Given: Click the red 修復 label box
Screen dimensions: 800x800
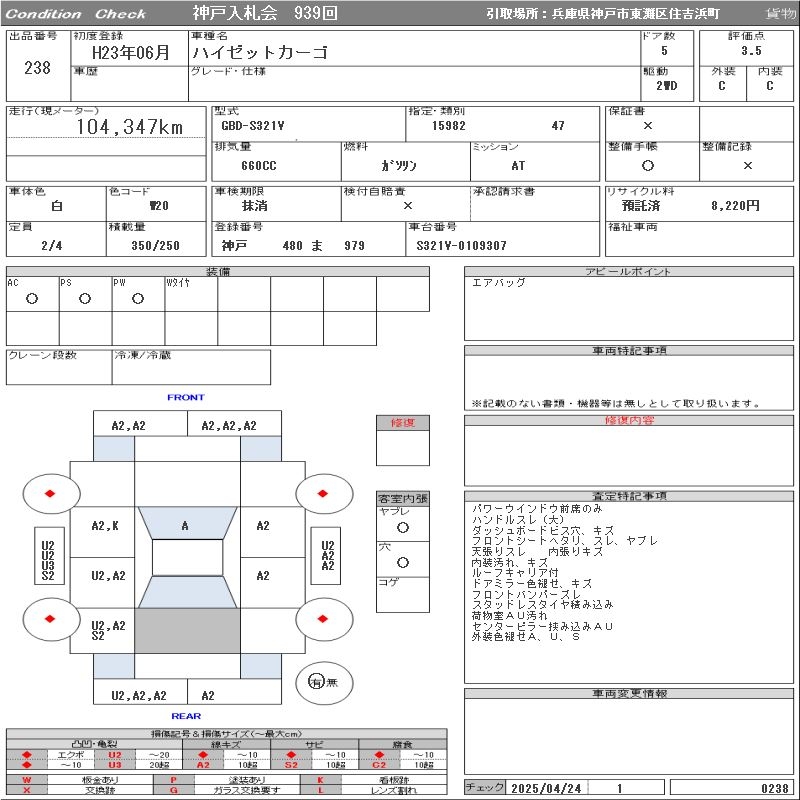Looking at the screenshot, I should (403, 423).
